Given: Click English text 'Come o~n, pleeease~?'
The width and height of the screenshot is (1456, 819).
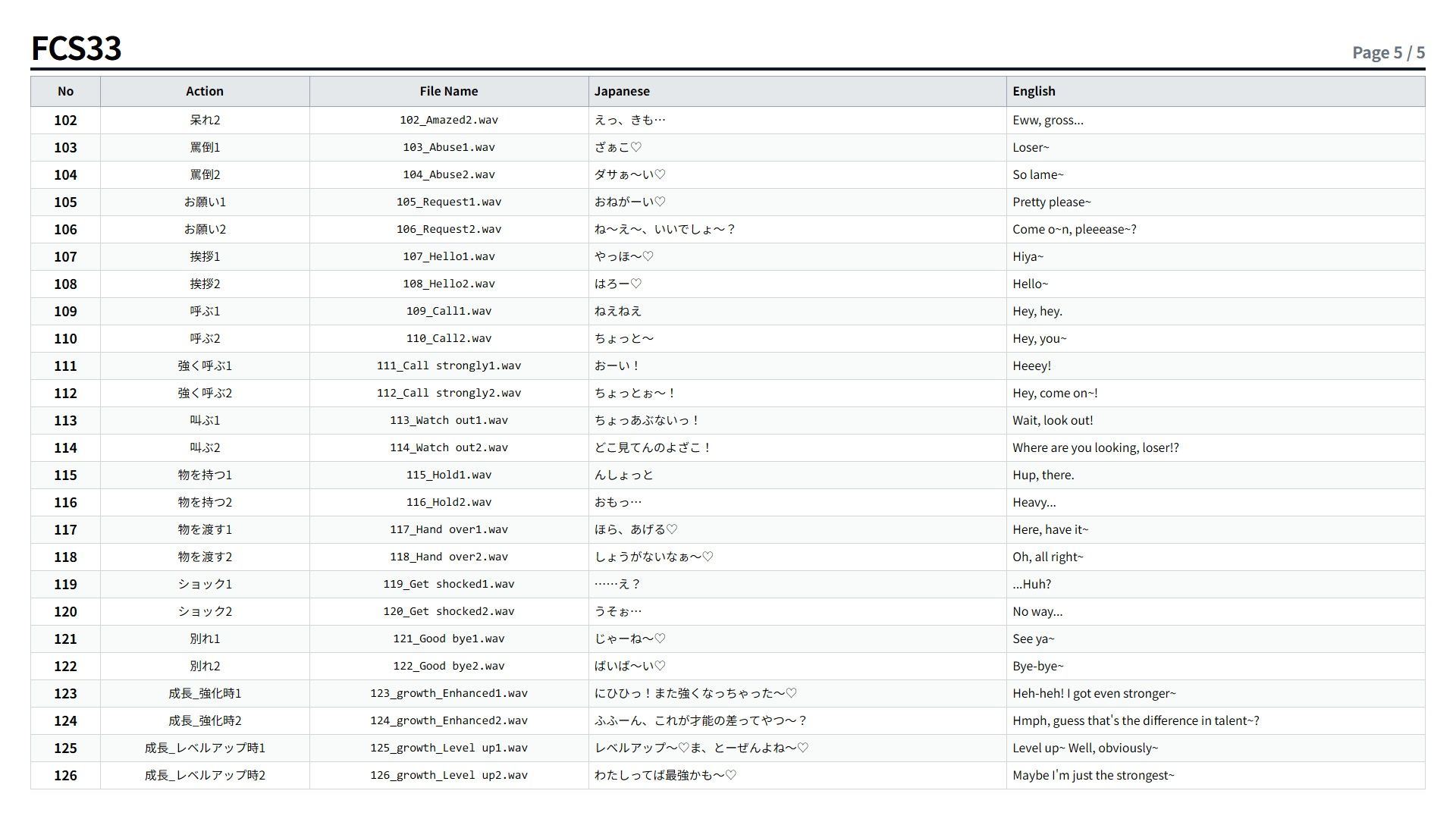Looking at the screenshot, I should coord(1074,229).
